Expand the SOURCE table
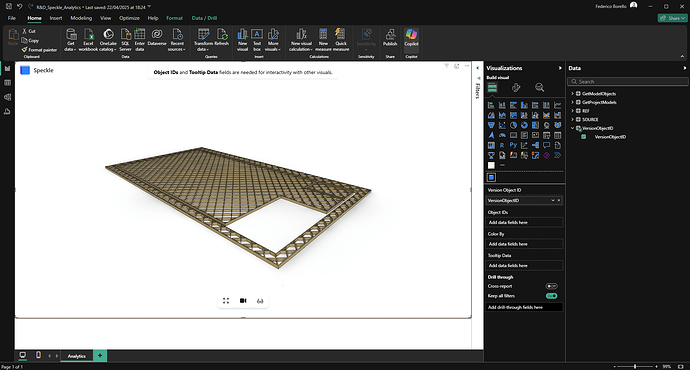This screenshot has width=690, height=370. coord(572,119)
